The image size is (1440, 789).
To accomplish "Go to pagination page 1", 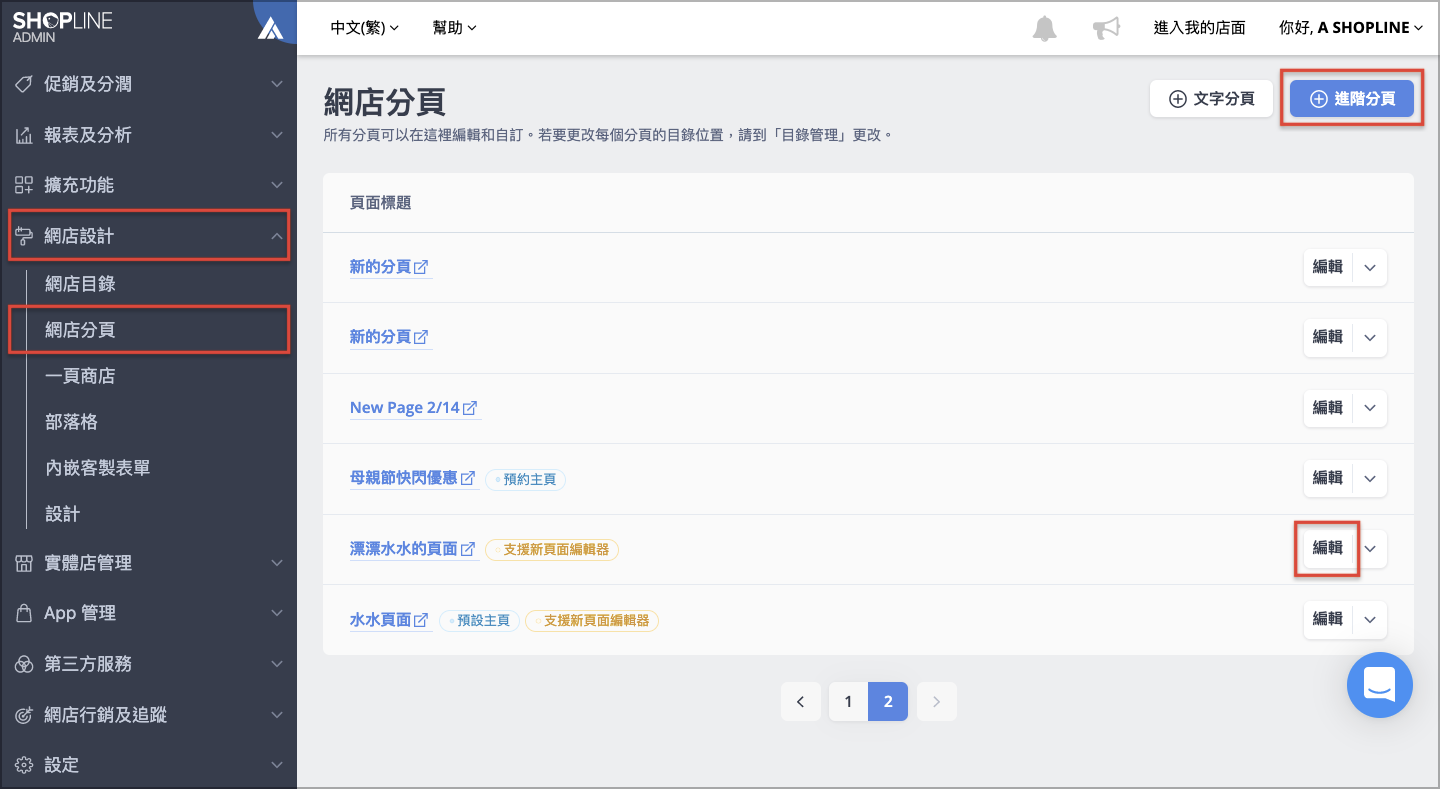I will click(x=848, y=702).
